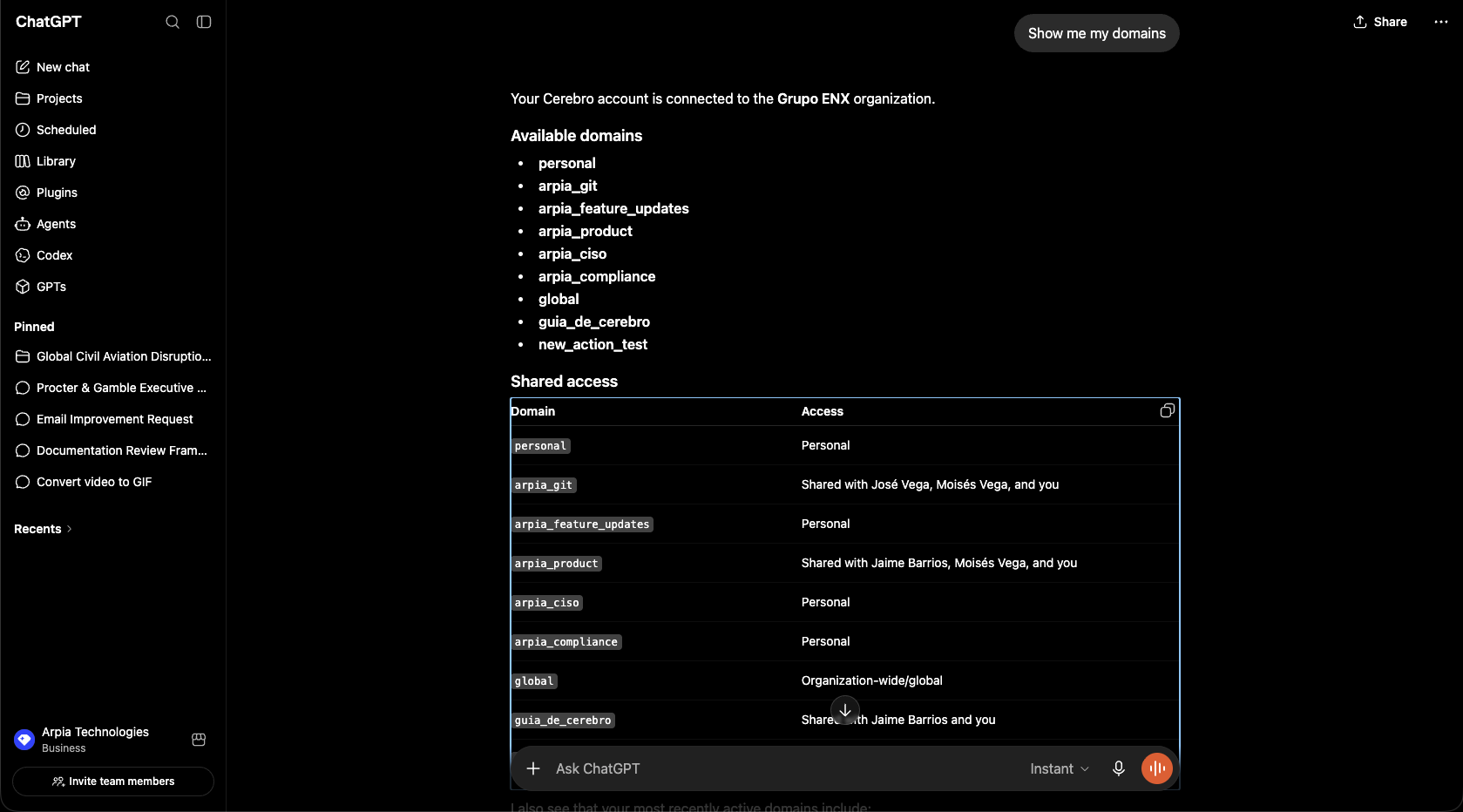
Task: Start voice mode with the orange waveform button
Action: (x=1157, y=768)
